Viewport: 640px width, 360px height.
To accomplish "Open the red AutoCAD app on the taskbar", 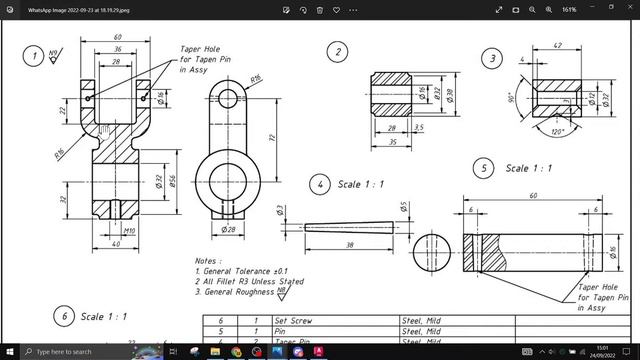I will (318, 351).
